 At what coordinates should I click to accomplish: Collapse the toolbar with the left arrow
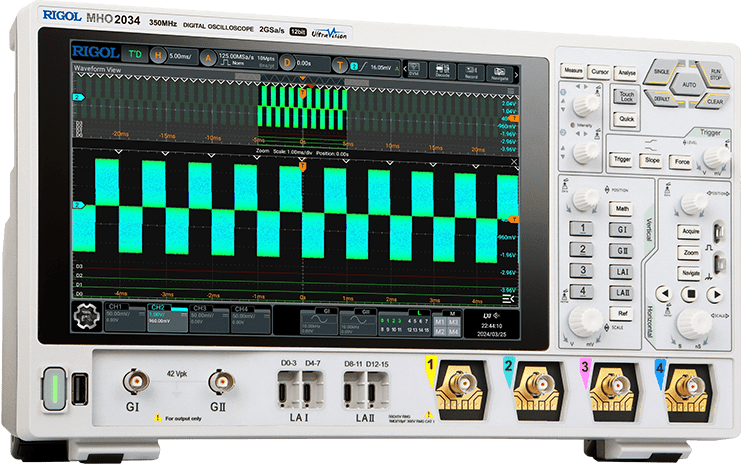point(405,69)
